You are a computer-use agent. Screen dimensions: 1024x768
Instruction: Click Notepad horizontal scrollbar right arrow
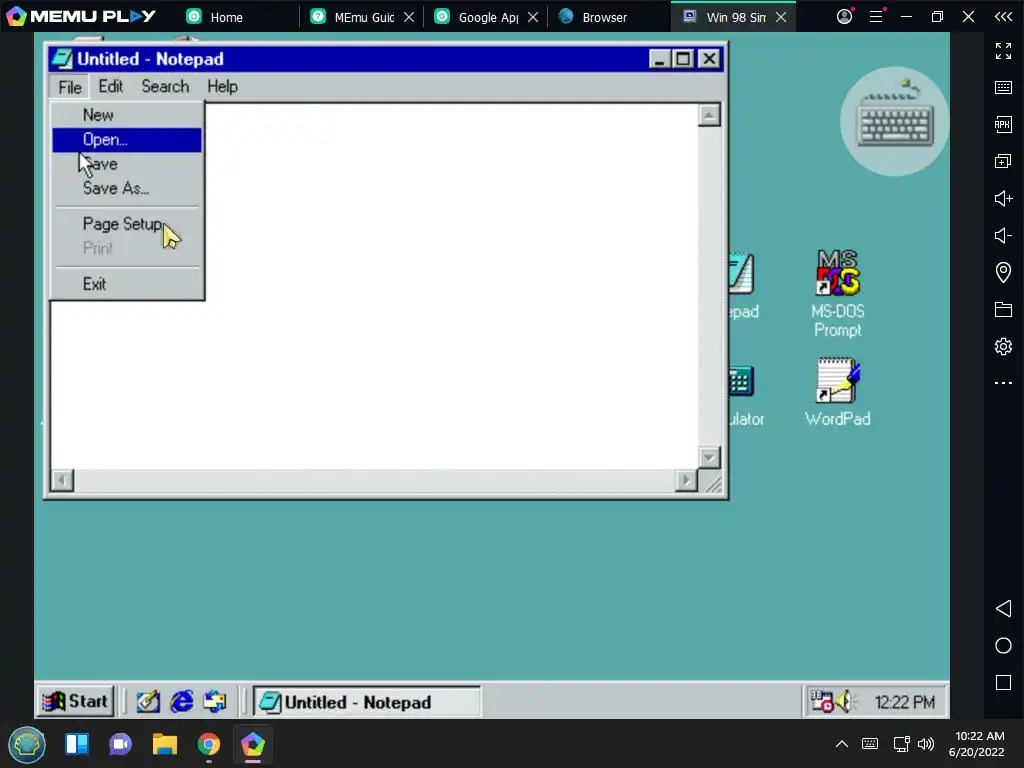[686, 481]
